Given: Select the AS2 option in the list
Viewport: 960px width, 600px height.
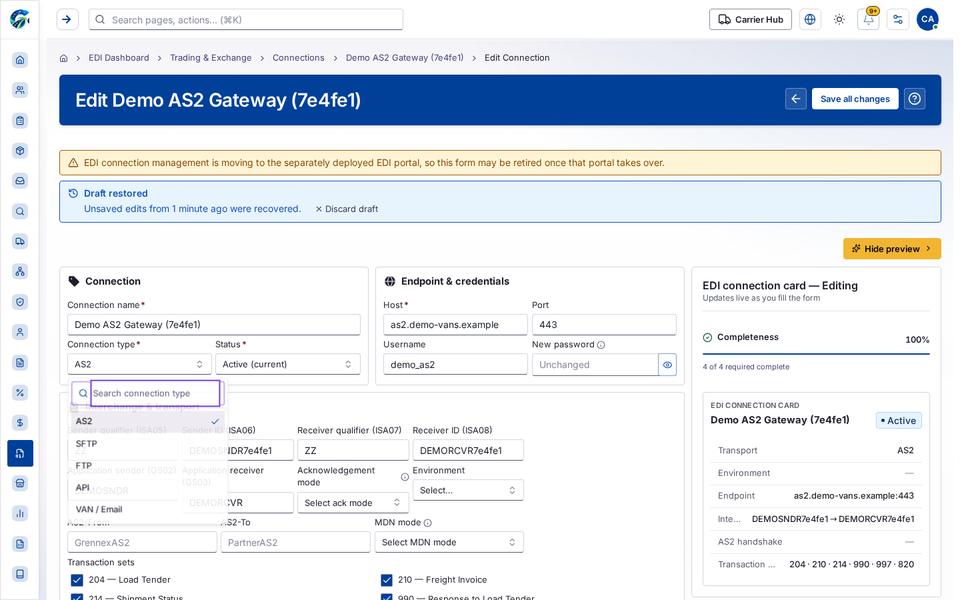Looking at the screenshot, I should 146,421.
